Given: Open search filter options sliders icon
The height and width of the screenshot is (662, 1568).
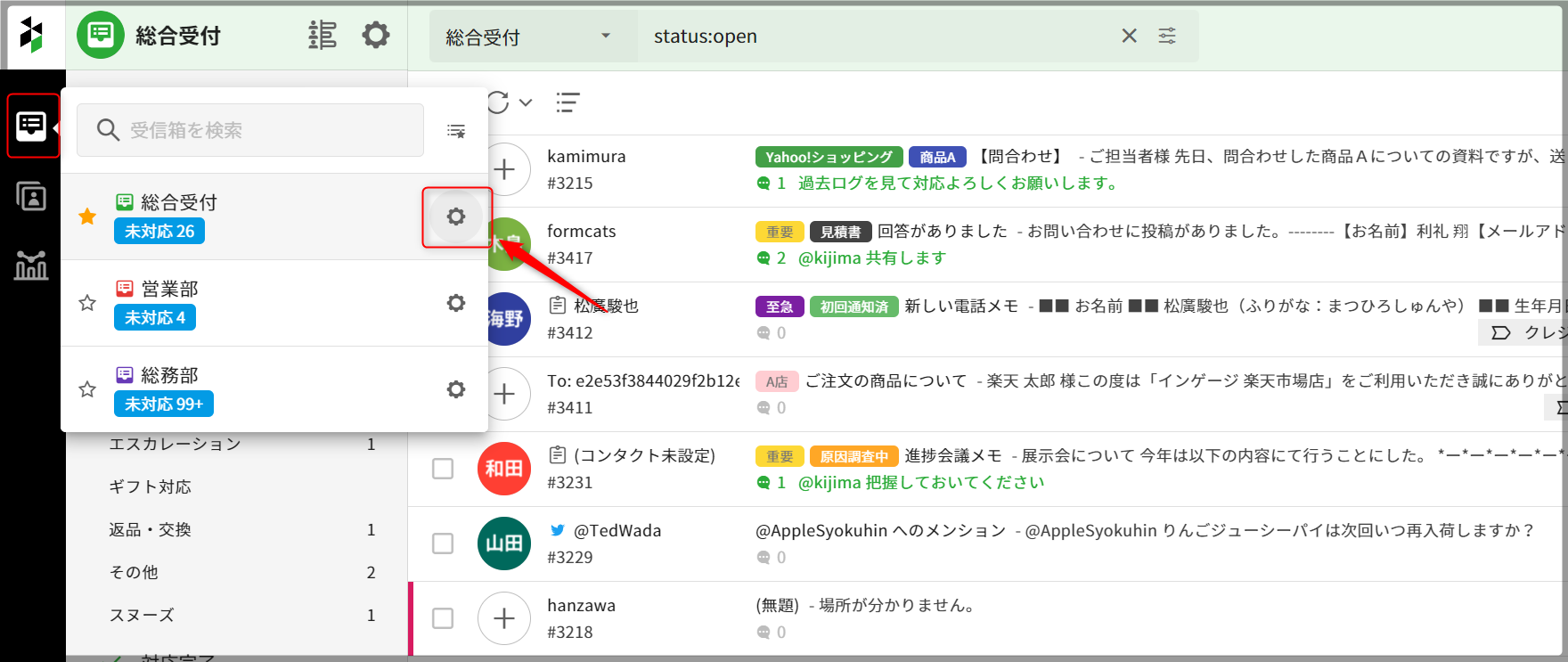Looking at the screenshot, I should [x=1167, y=36].
